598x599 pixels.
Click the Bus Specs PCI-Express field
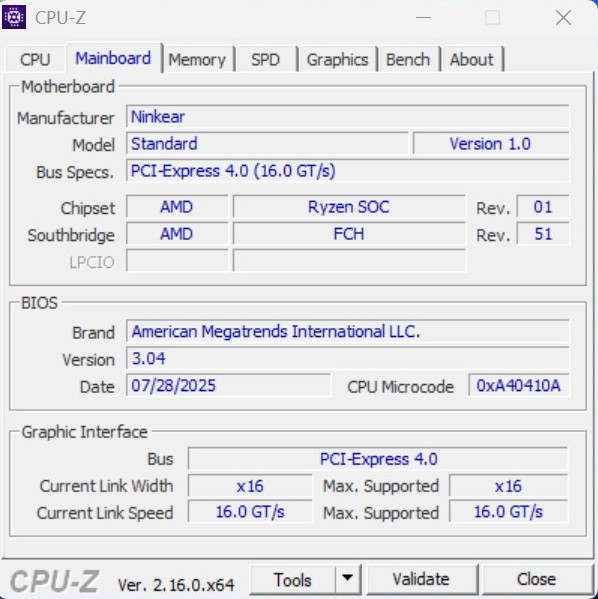coord(348,171)
